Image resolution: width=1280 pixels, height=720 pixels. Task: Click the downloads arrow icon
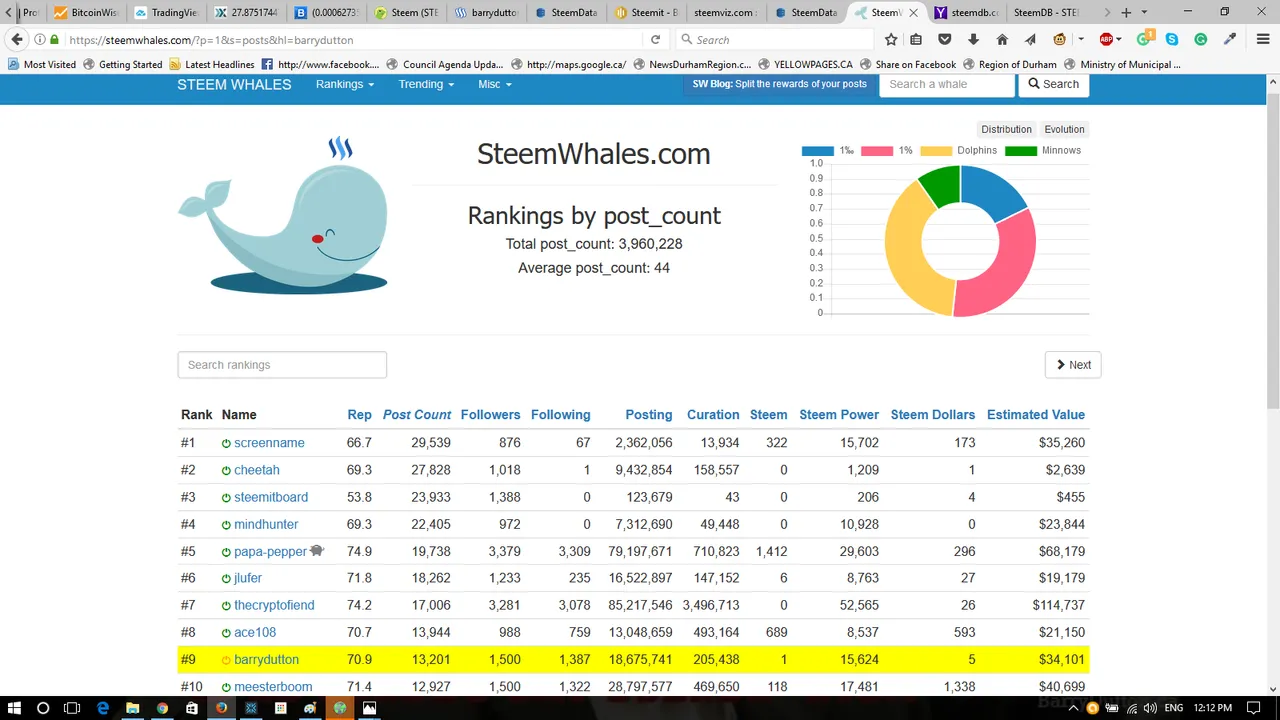973,40
